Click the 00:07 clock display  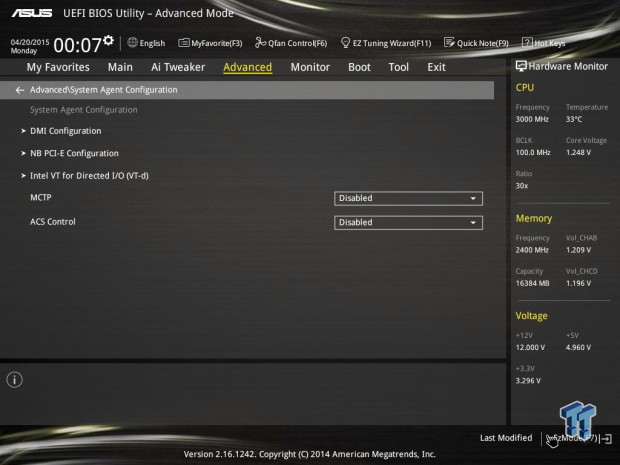coord(78,45)
